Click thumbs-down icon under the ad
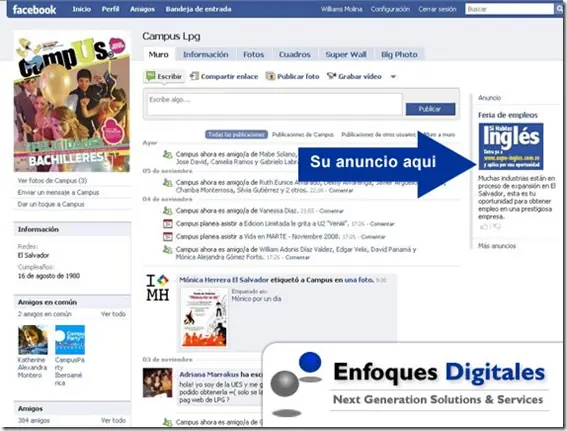 pyautogui.click(x=497, y=227)
